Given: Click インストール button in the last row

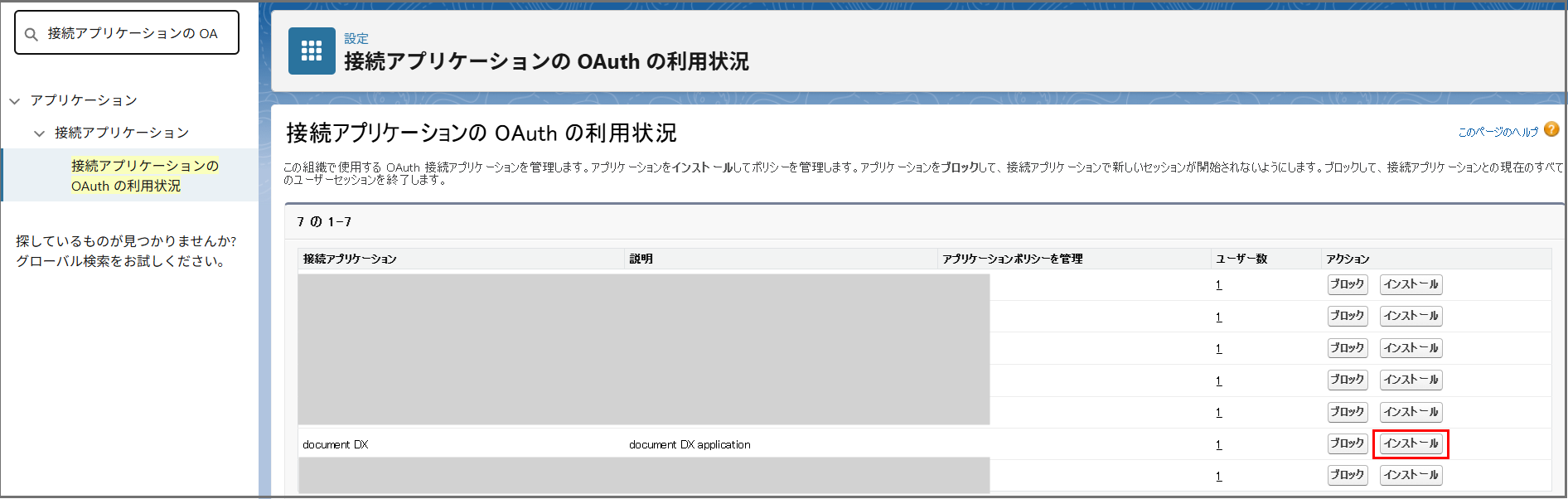Looking at the screenshot, I should click(x=1411, y=475).
